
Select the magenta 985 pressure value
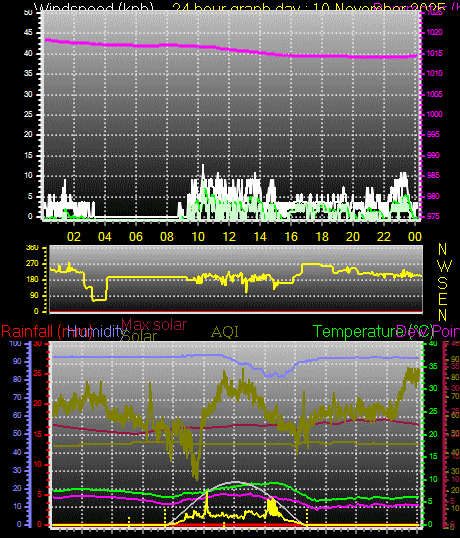click(433, 176)
